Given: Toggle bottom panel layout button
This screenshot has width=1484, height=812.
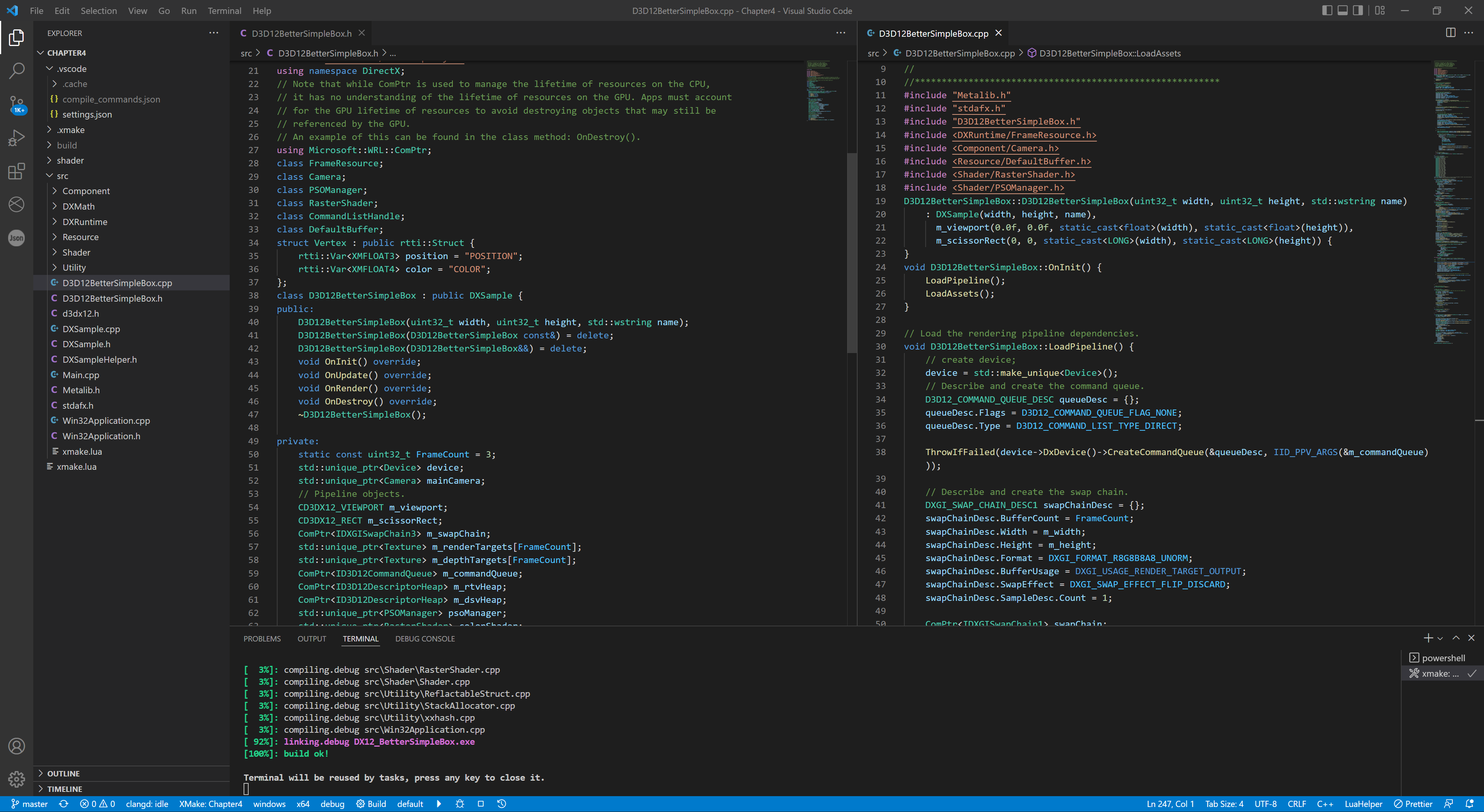Looking at the screenshot, I should [1342, 10].
